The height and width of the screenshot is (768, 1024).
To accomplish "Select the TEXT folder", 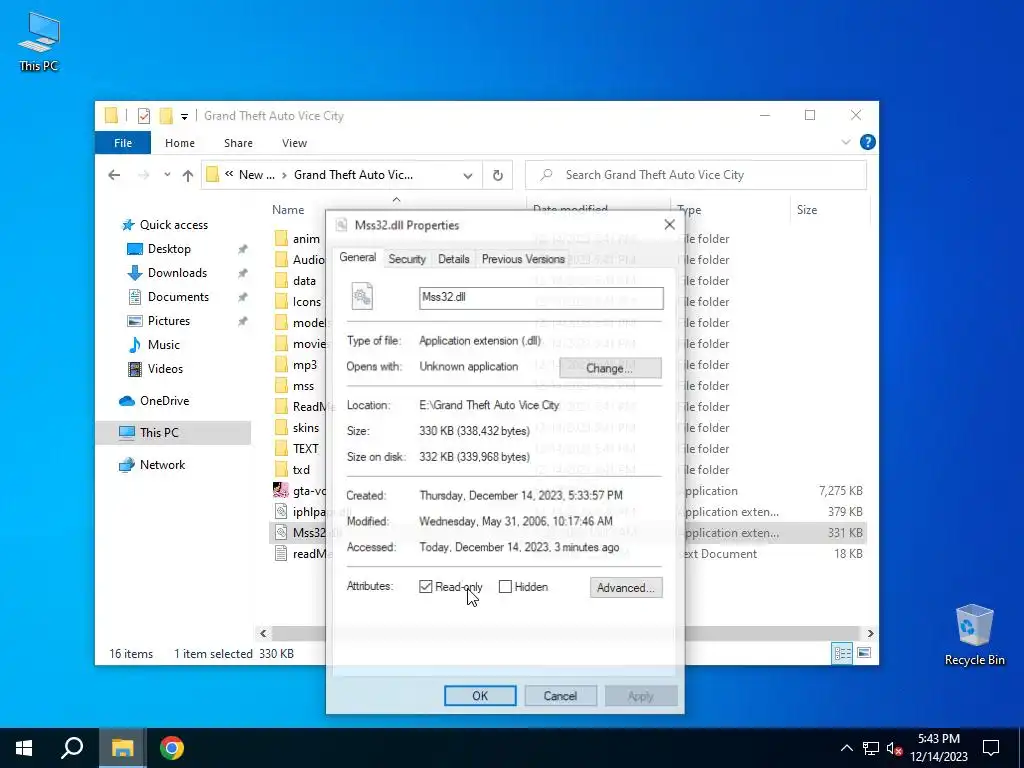I will [x=297, y=449].
